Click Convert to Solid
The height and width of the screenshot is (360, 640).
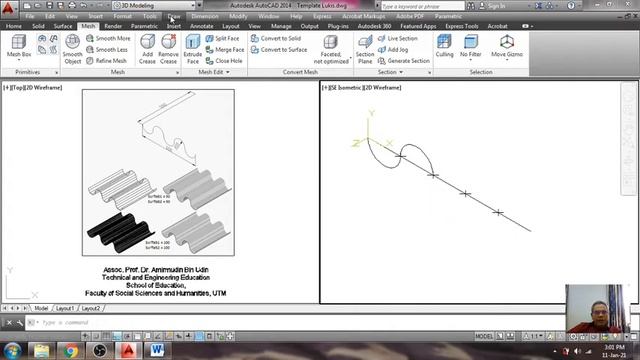point(276,38)
